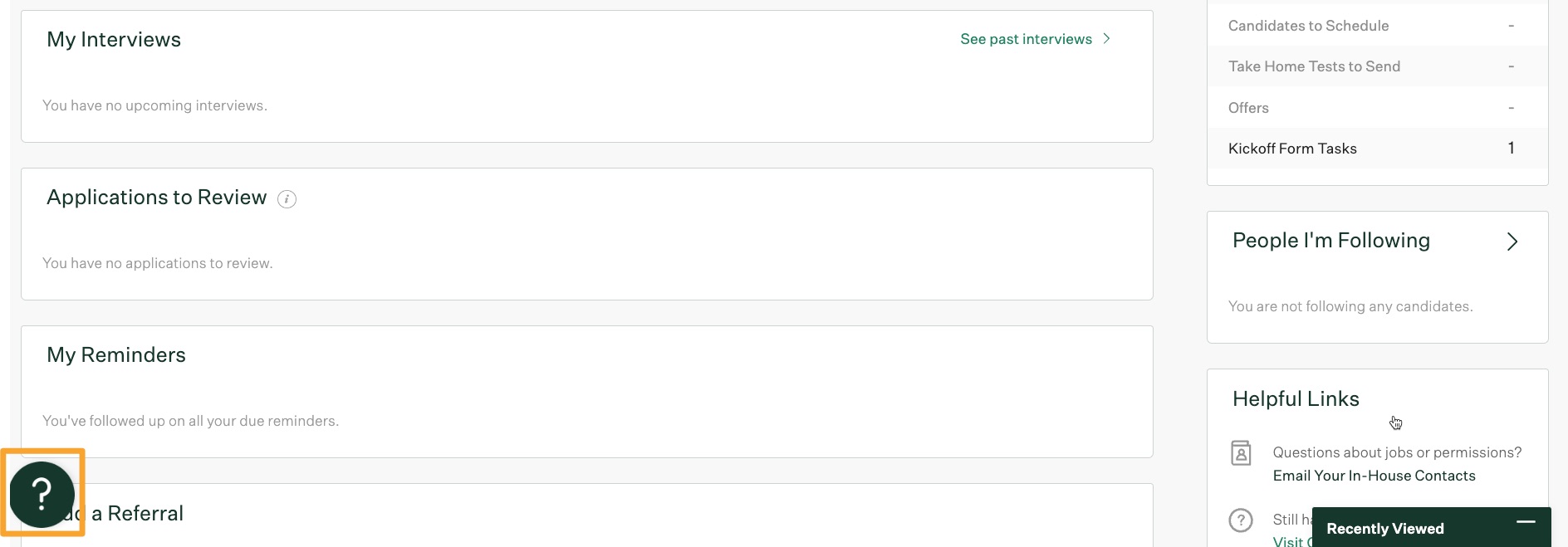
Task: Select the Kickoff Form Tasks row
Action: coord(1377,149)
